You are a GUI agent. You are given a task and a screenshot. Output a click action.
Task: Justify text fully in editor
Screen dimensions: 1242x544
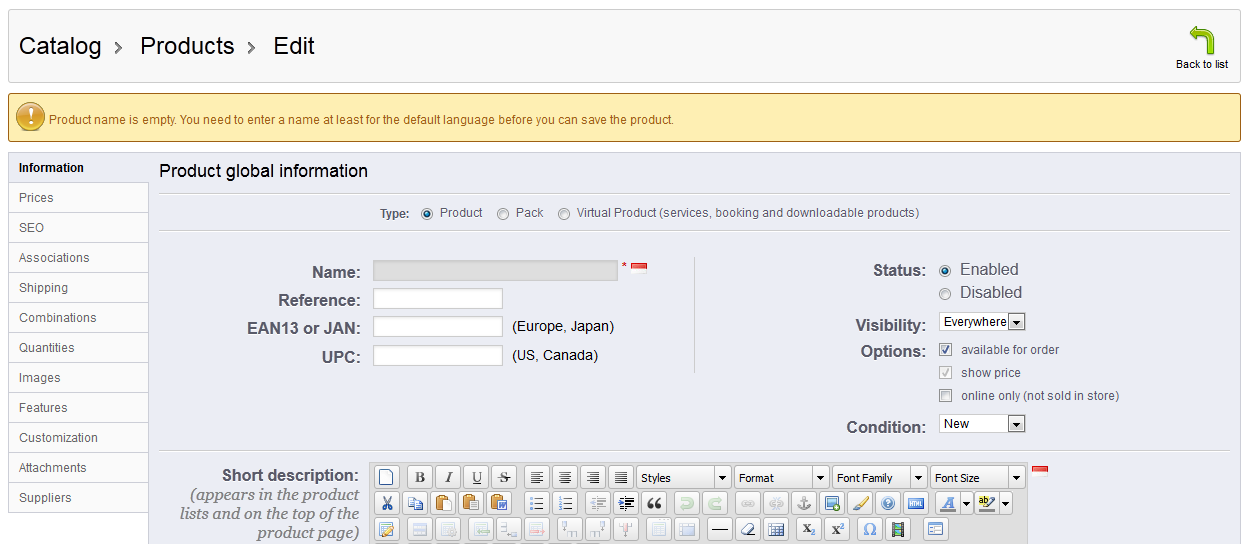(x=622, y=477)
